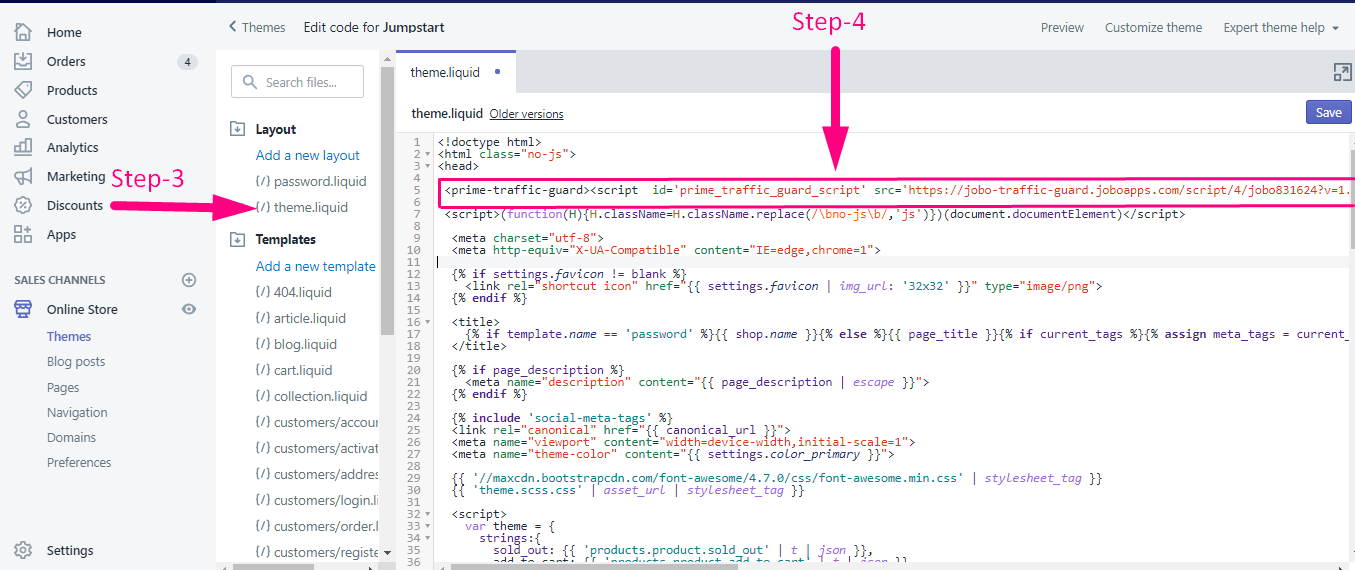Screen dimensions: 1355x570
Task: Click the code icon beside blog.liquid
Action: [263, 344]
